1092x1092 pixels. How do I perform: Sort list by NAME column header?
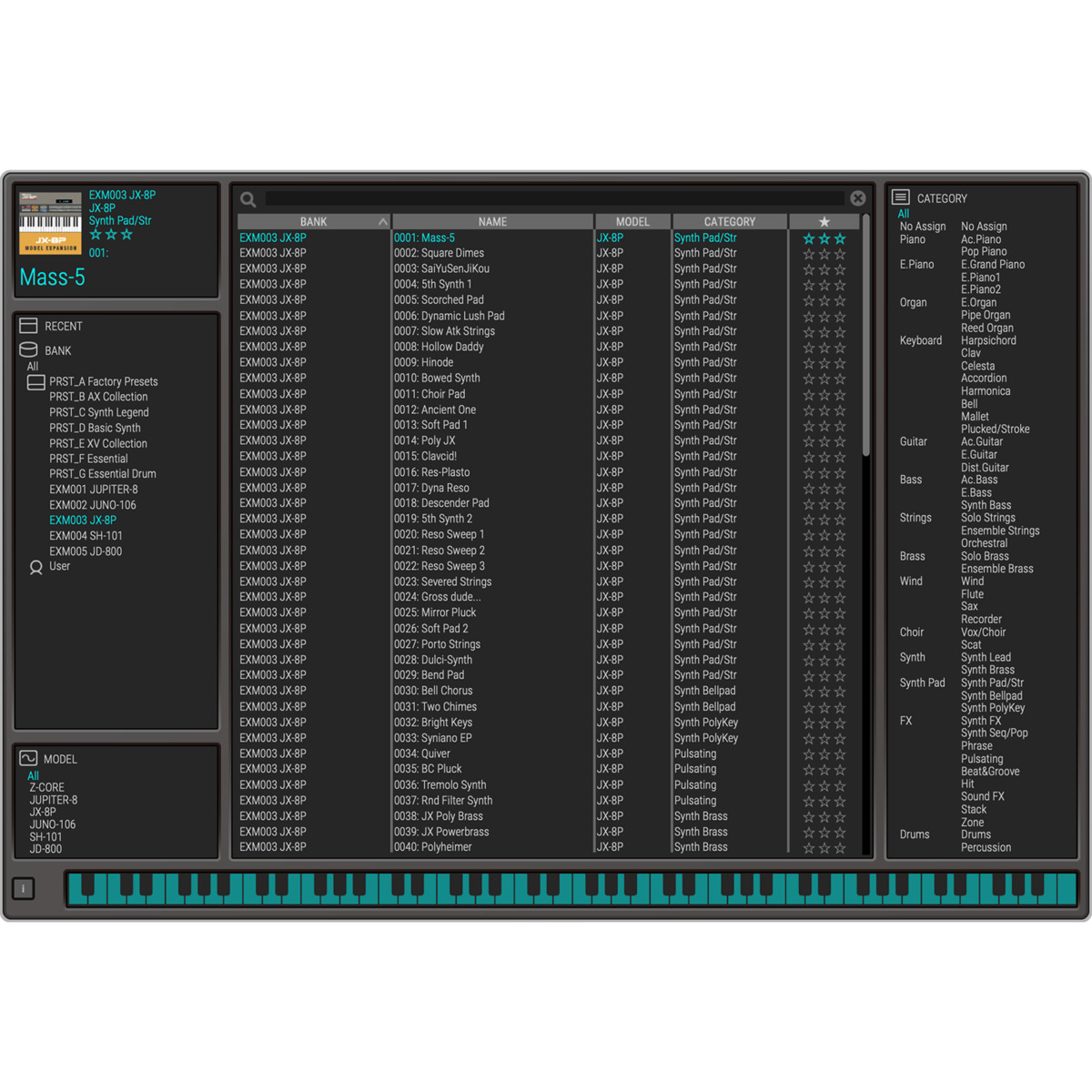[492, 221]
